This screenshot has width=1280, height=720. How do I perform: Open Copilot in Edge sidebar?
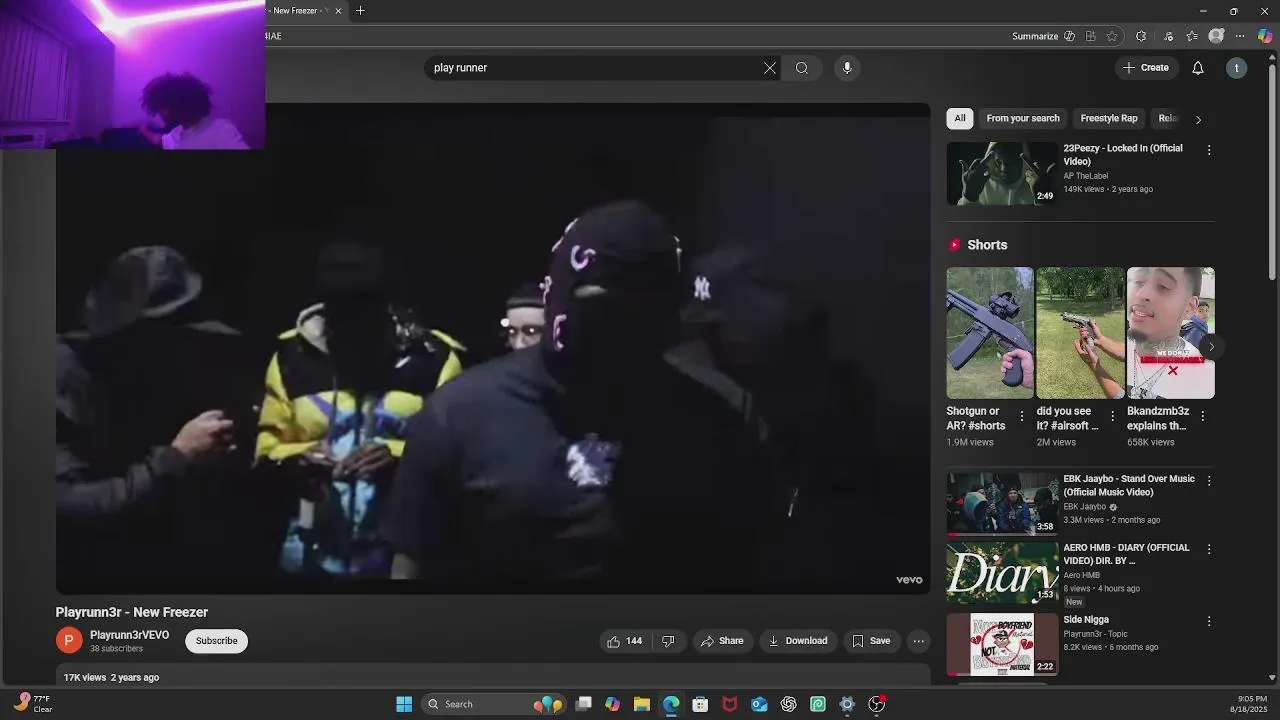1265,36
